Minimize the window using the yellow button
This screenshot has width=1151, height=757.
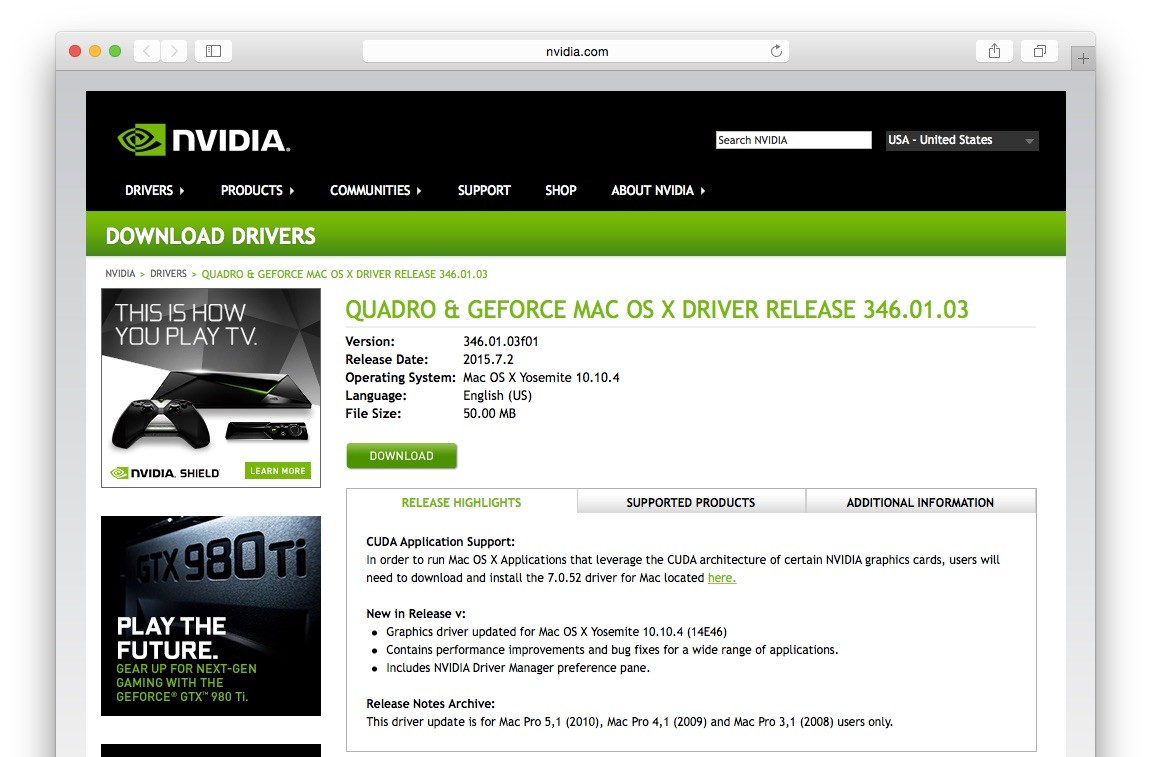95,51
